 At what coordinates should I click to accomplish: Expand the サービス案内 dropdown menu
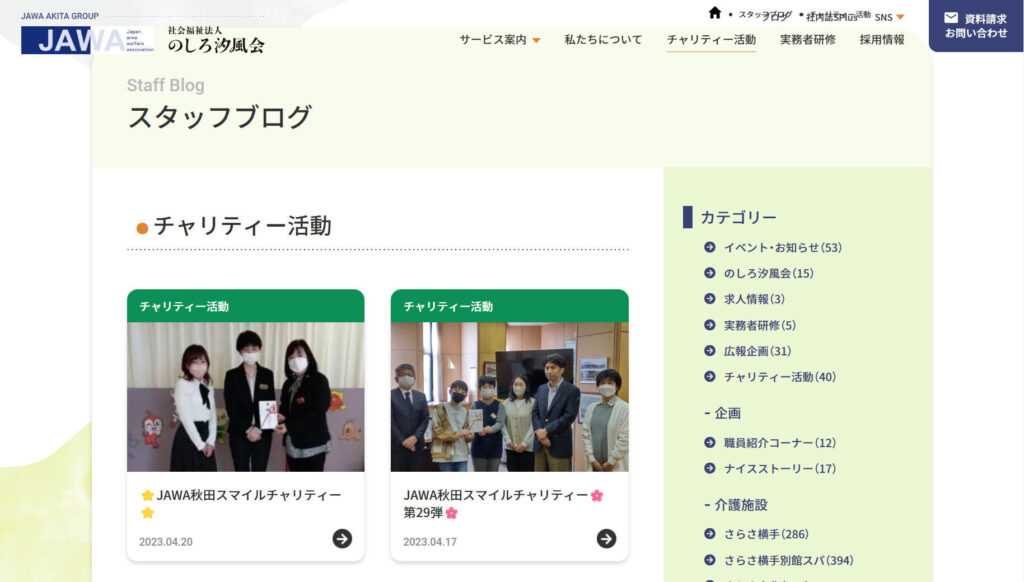tap(499, 40)
